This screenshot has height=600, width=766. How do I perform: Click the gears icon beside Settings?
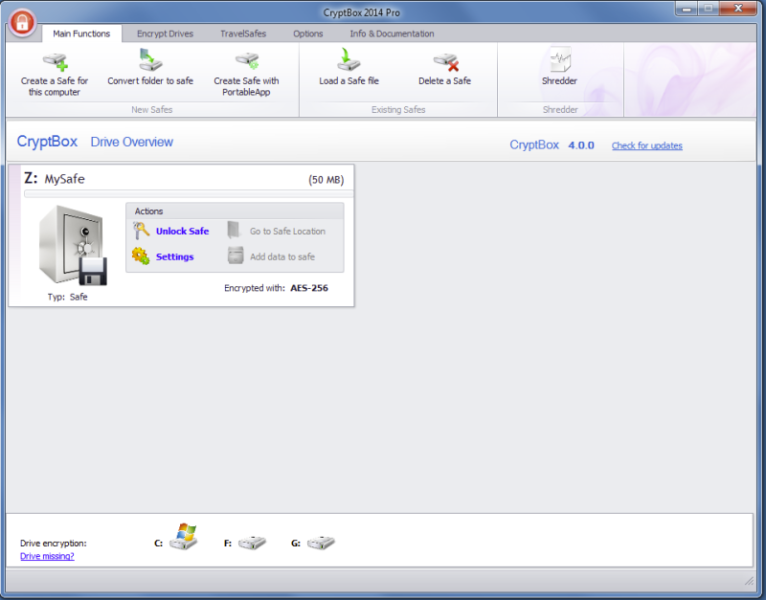point(141,256)
